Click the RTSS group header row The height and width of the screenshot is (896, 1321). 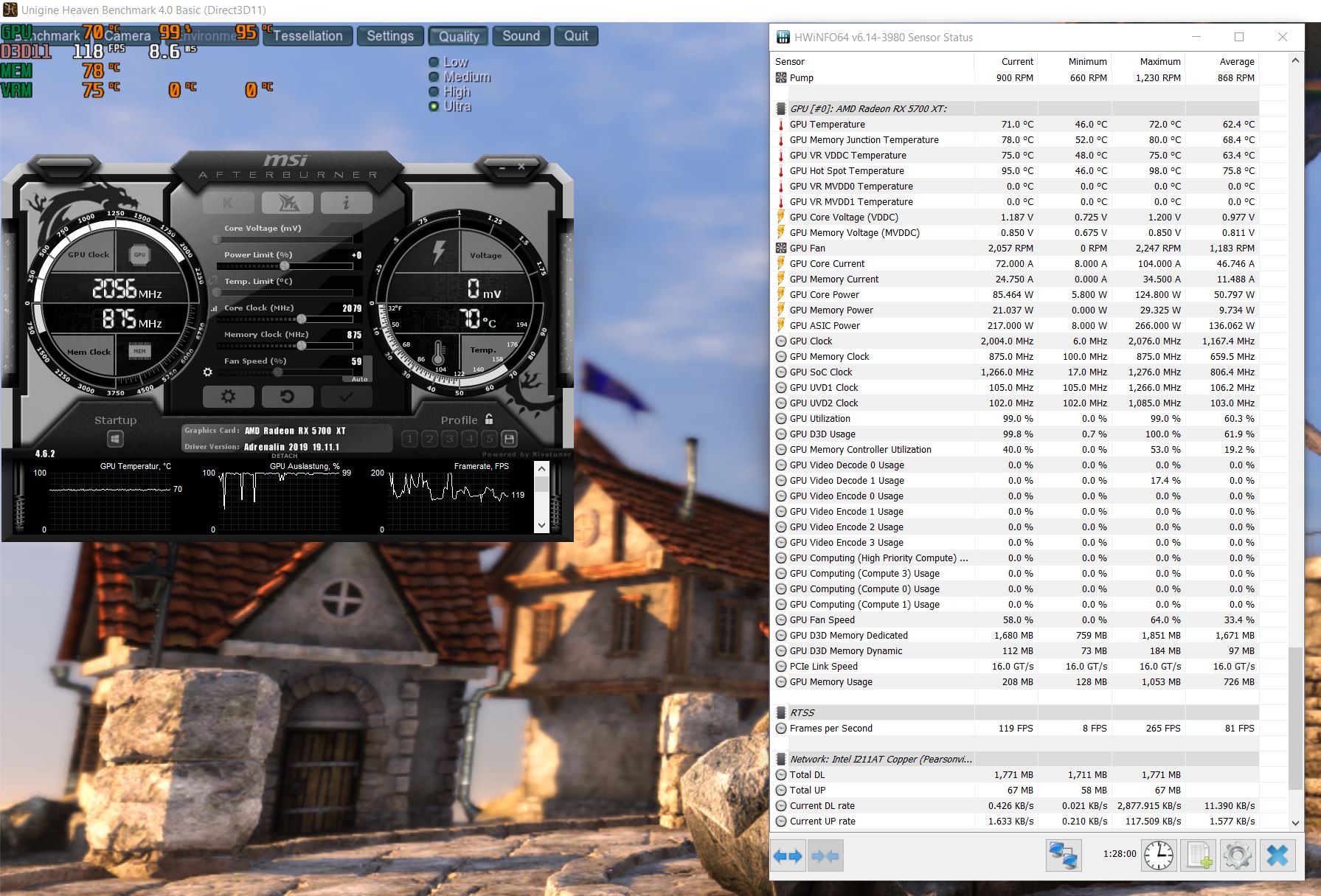point(1015,712)
